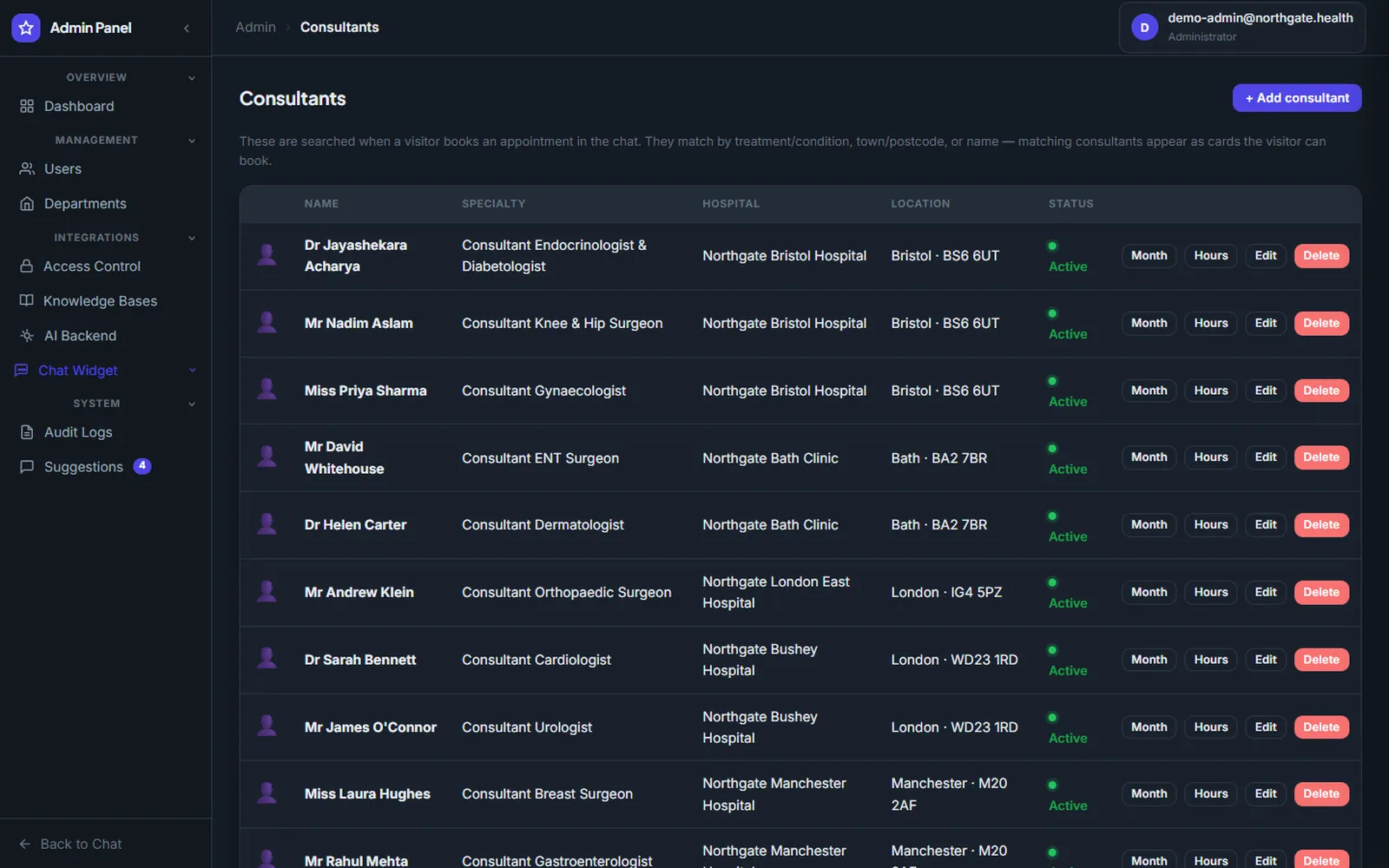Screen dimensions: 1389x868
Task: Select Consultant Cardiologist specialty text
Action: point(537,660)
